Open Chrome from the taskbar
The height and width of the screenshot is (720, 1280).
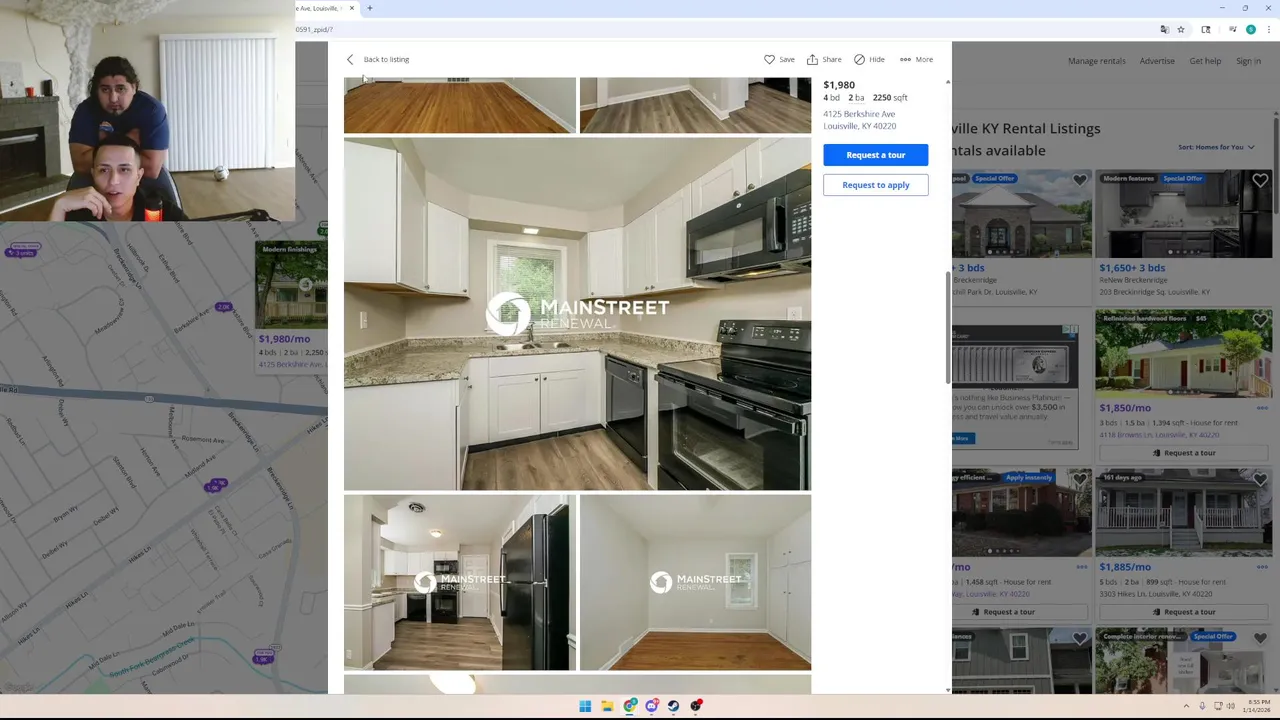coord(630,706)
